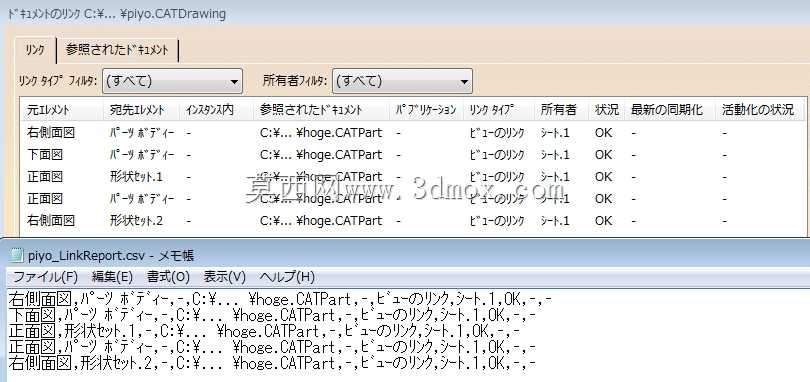This screenshot has width=810, height=382.
Task: Switch to the 参照されたドキュメント tab
Action: [x=117, y=50]
